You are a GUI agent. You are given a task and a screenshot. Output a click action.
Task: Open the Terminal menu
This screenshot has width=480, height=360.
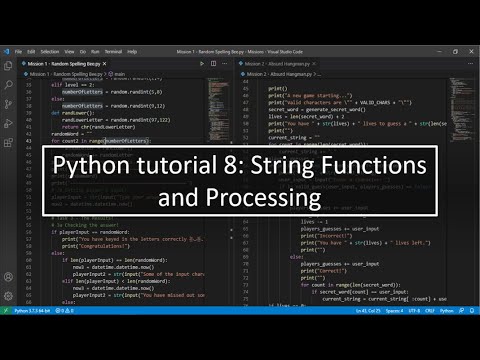click(113, 52)
